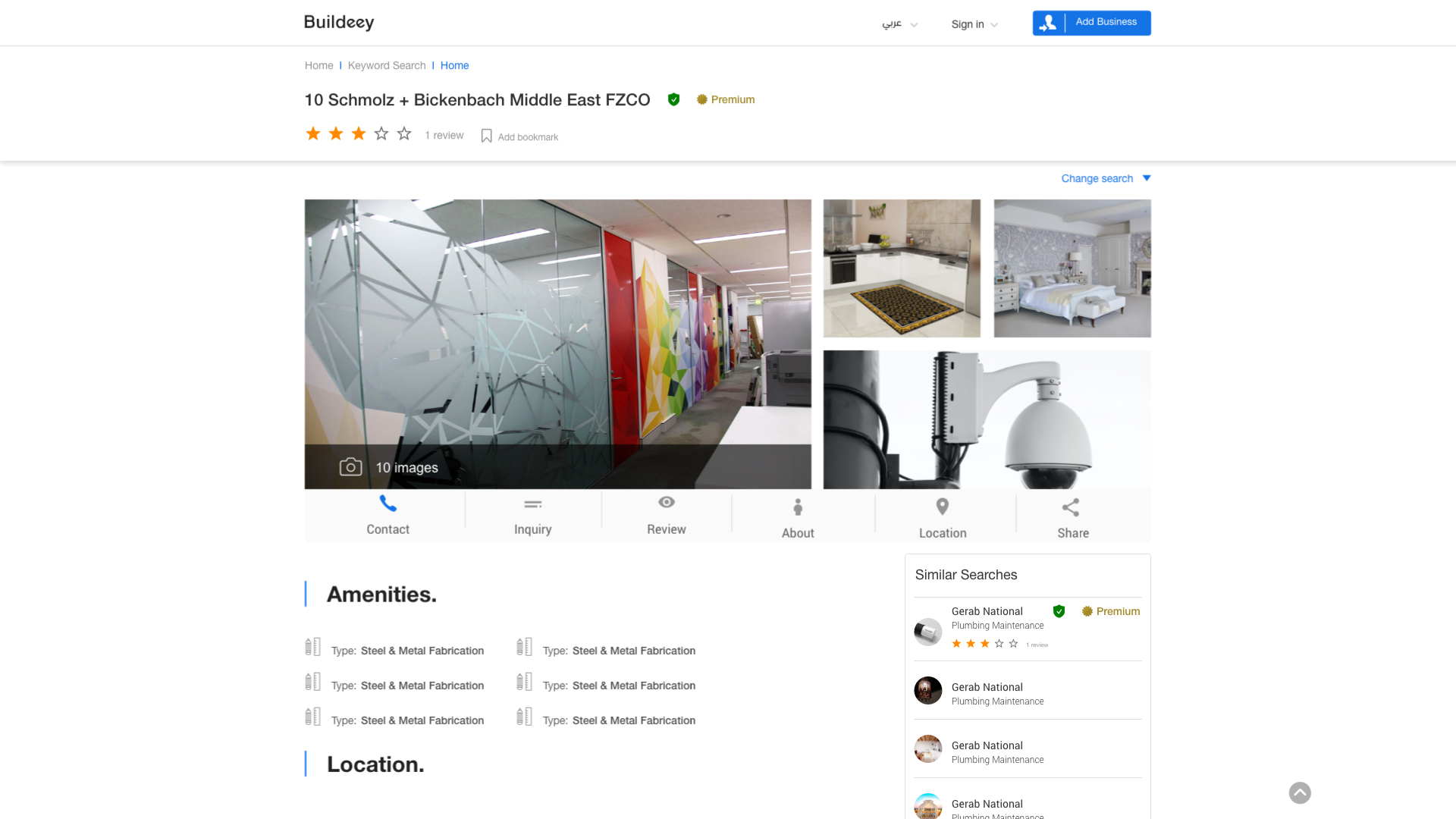
Task: Open the 1 review link
Action: click(x=444, y=136)
